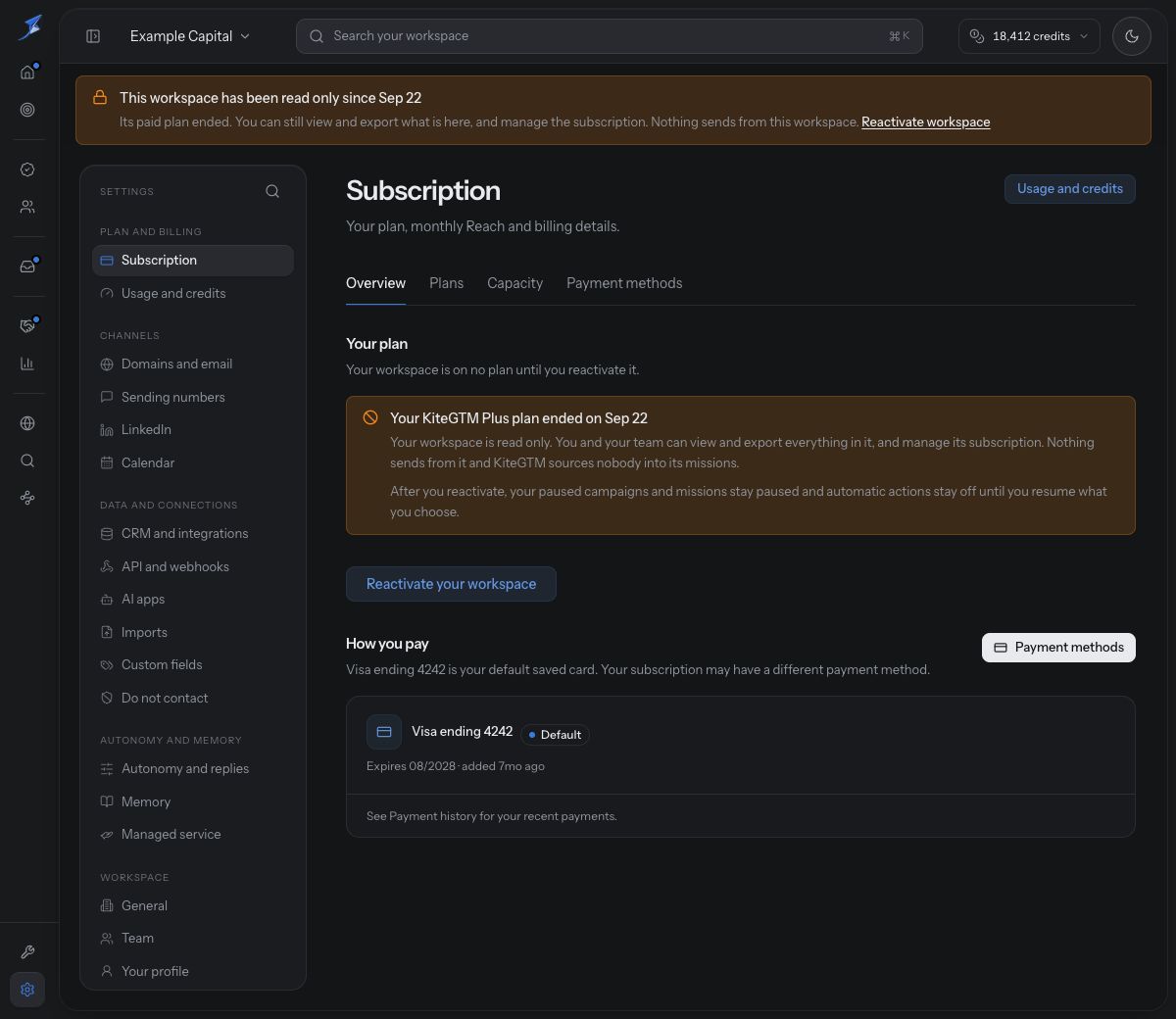1176x1019 pixels.
Task: Focus the Search your workspace field
Action: 610,36
